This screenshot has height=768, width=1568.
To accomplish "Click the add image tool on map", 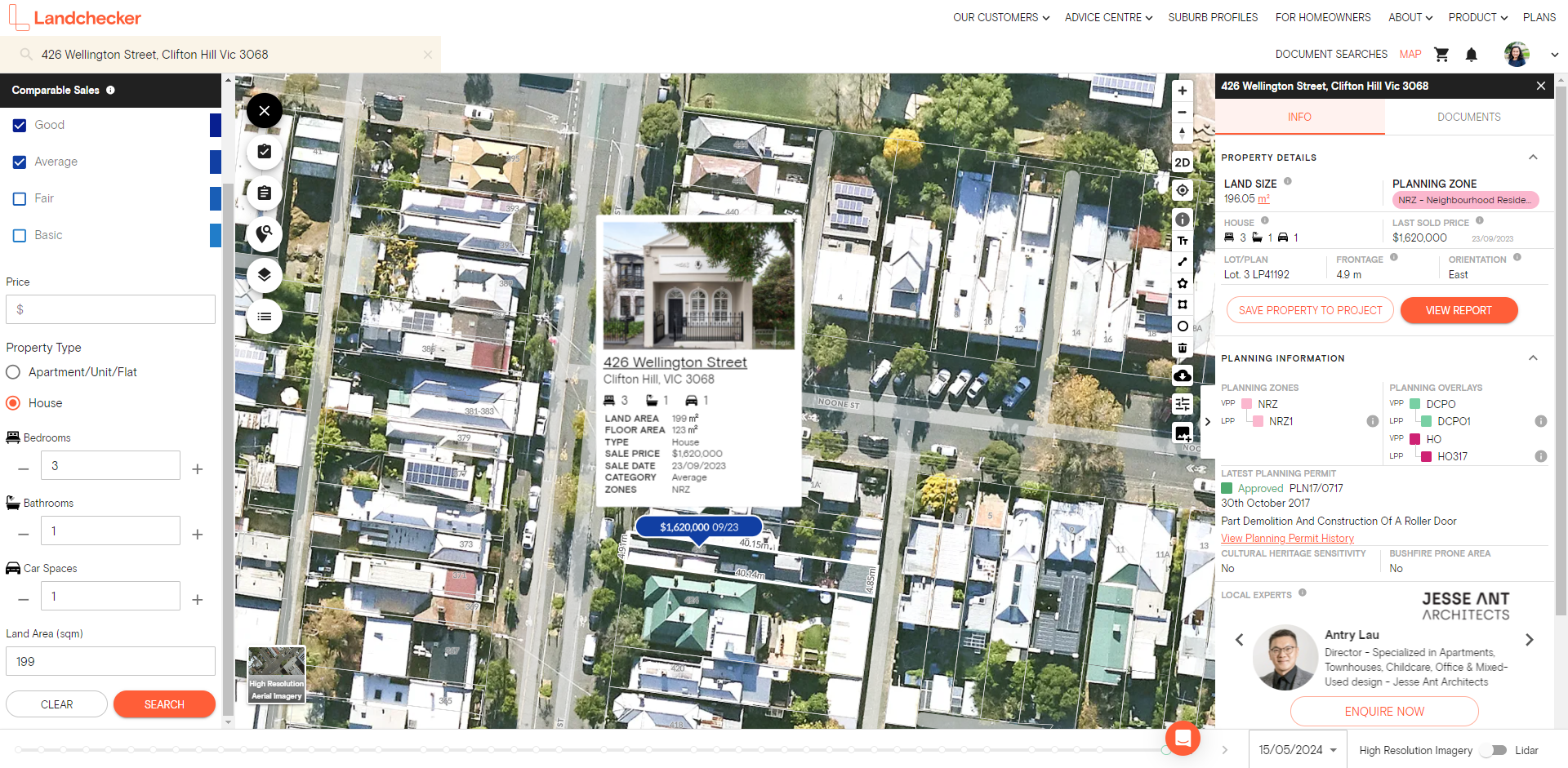I will click(x=1182, y=433).
